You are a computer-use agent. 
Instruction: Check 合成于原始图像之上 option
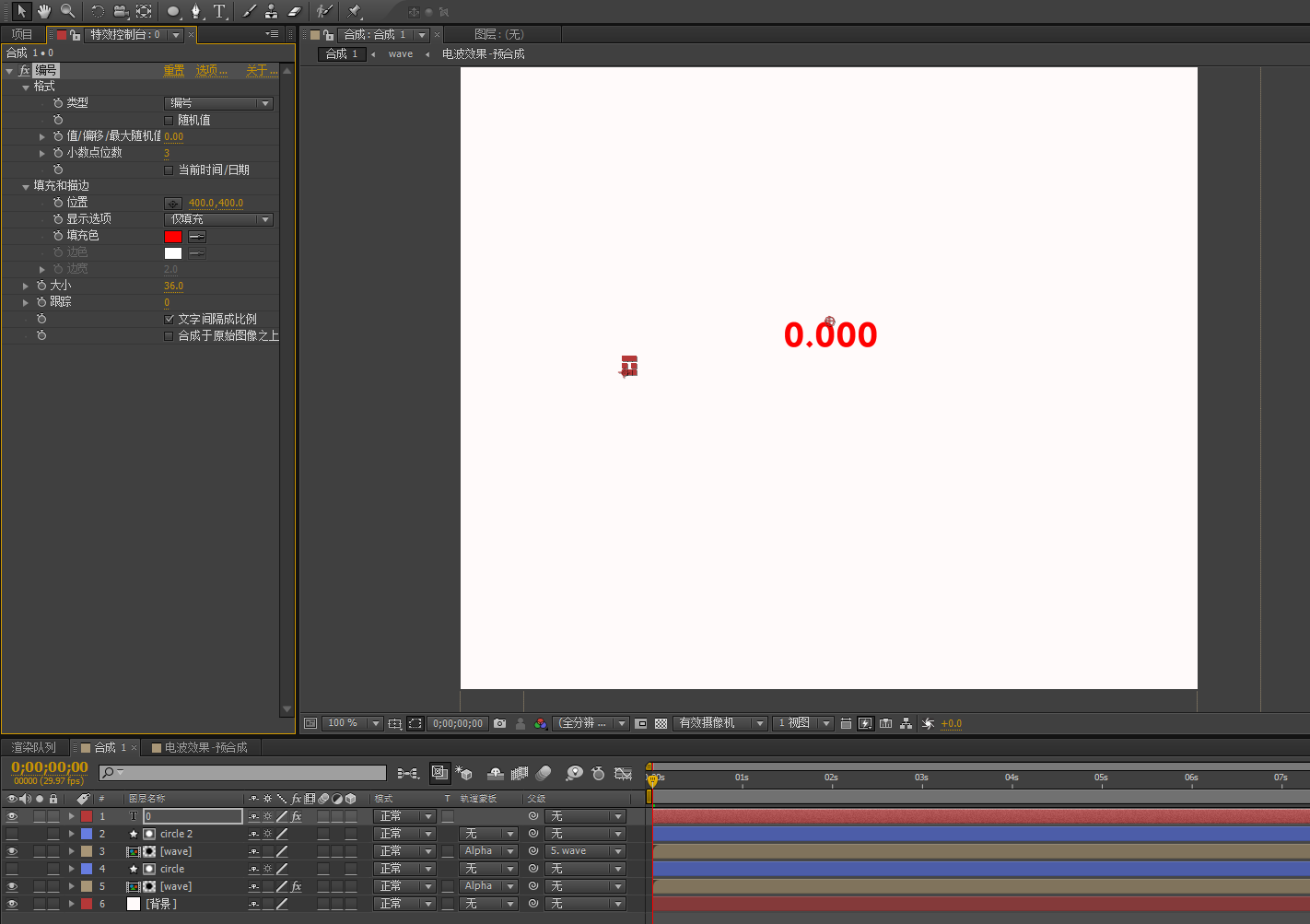[169, 335]
